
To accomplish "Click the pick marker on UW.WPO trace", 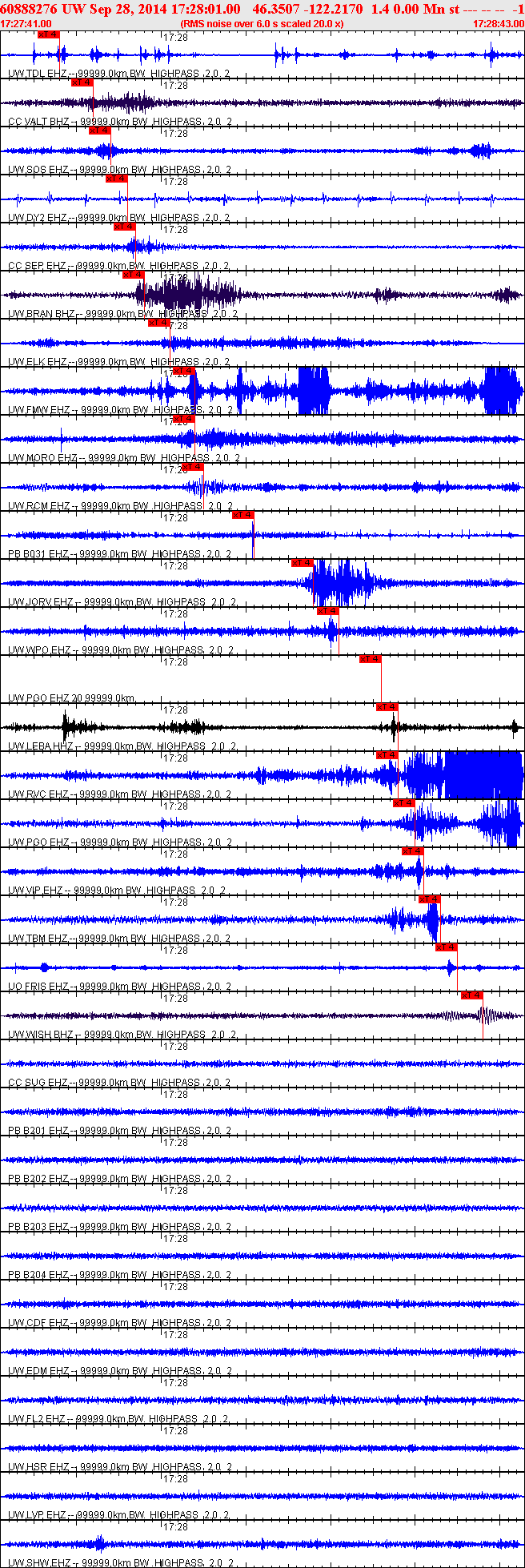I will (x=327, y=611).
